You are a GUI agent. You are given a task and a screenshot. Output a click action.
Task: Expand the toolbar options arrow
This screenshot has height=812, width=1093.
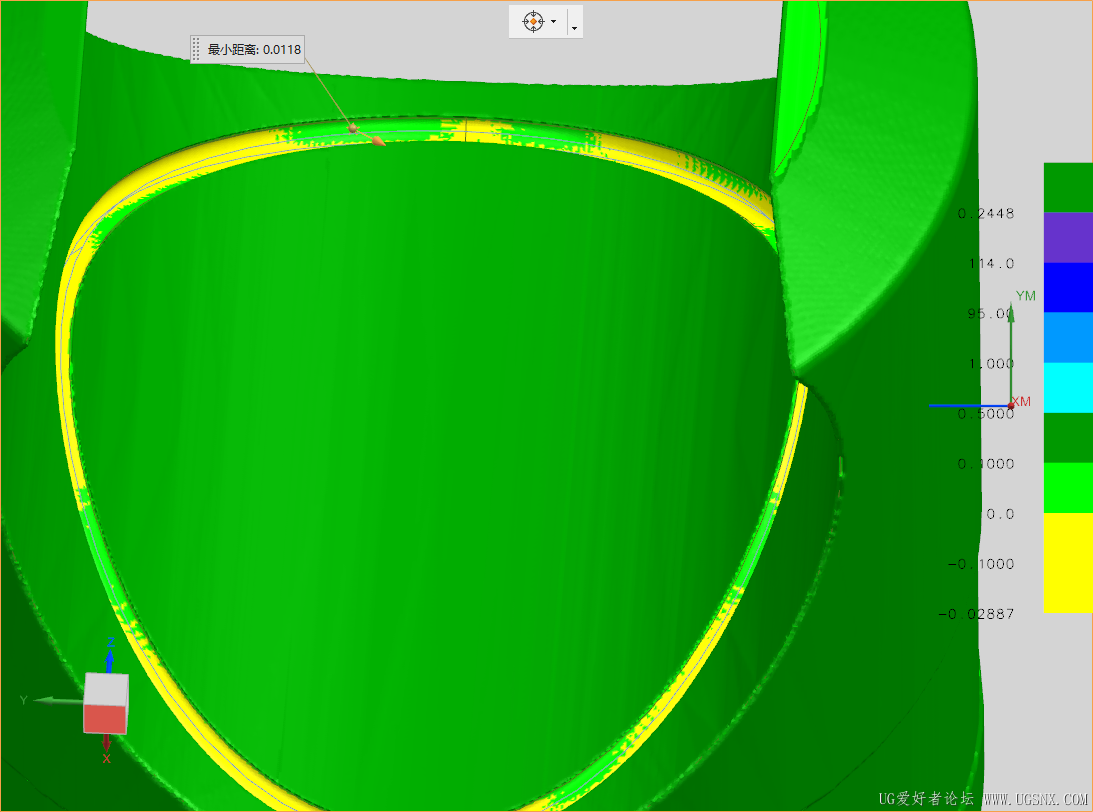point(574,28)
